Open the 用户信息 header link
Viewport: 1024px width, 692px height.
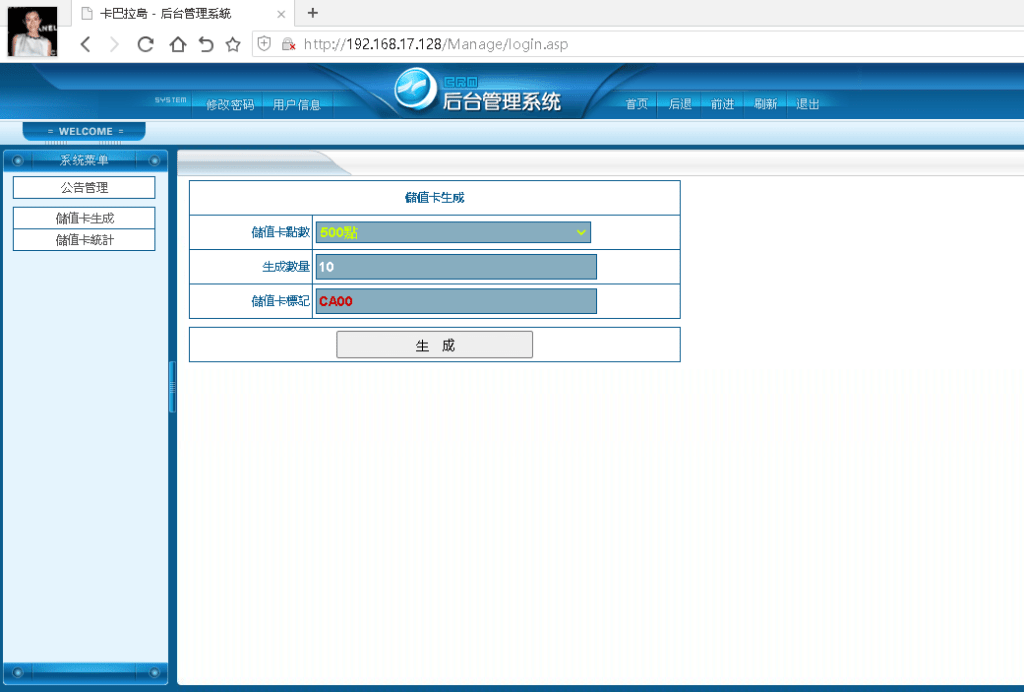(x=296, y=104)
